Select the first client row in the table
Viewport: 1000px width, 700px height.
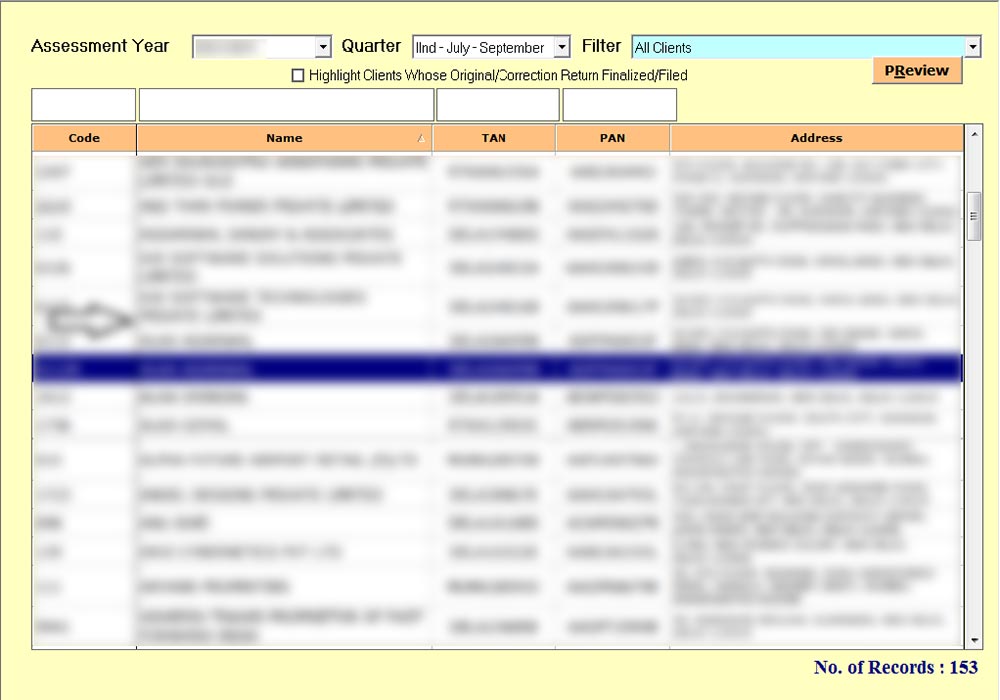[497, 172]
